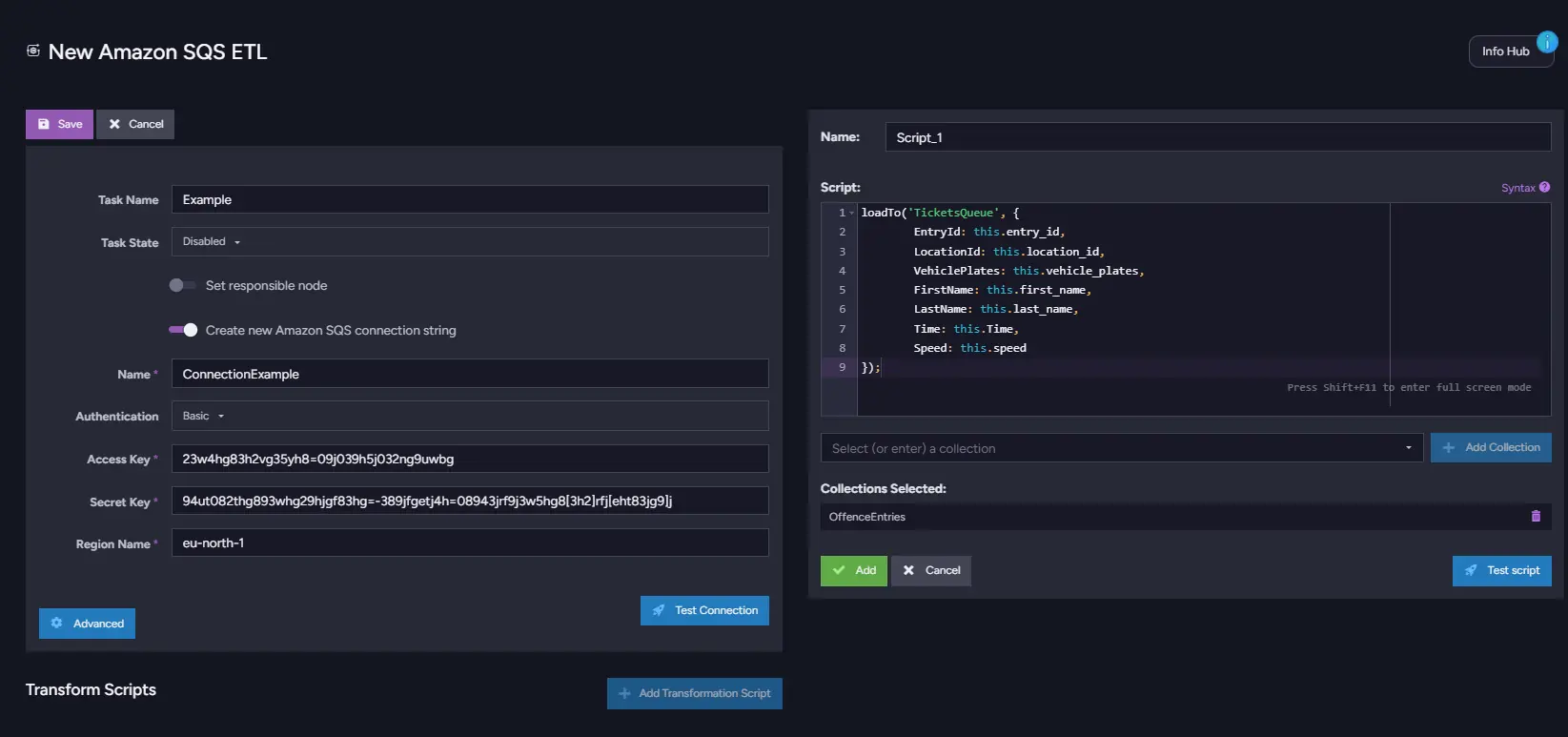Click Add Transformation Script button
This screenshot has width=1568, height=737.
click(x=695, y=693)
